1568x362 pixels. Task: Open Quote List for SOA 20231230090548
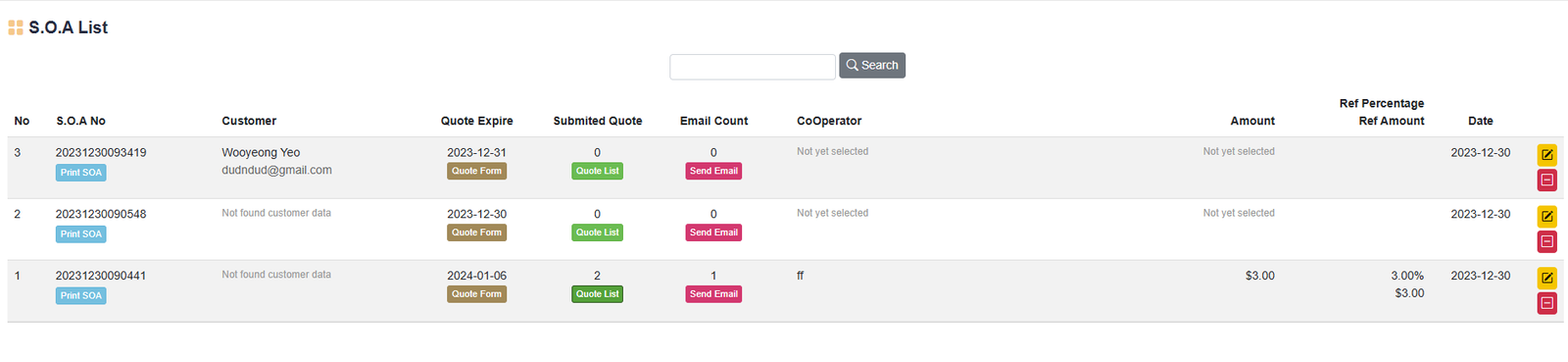point(597,233)
